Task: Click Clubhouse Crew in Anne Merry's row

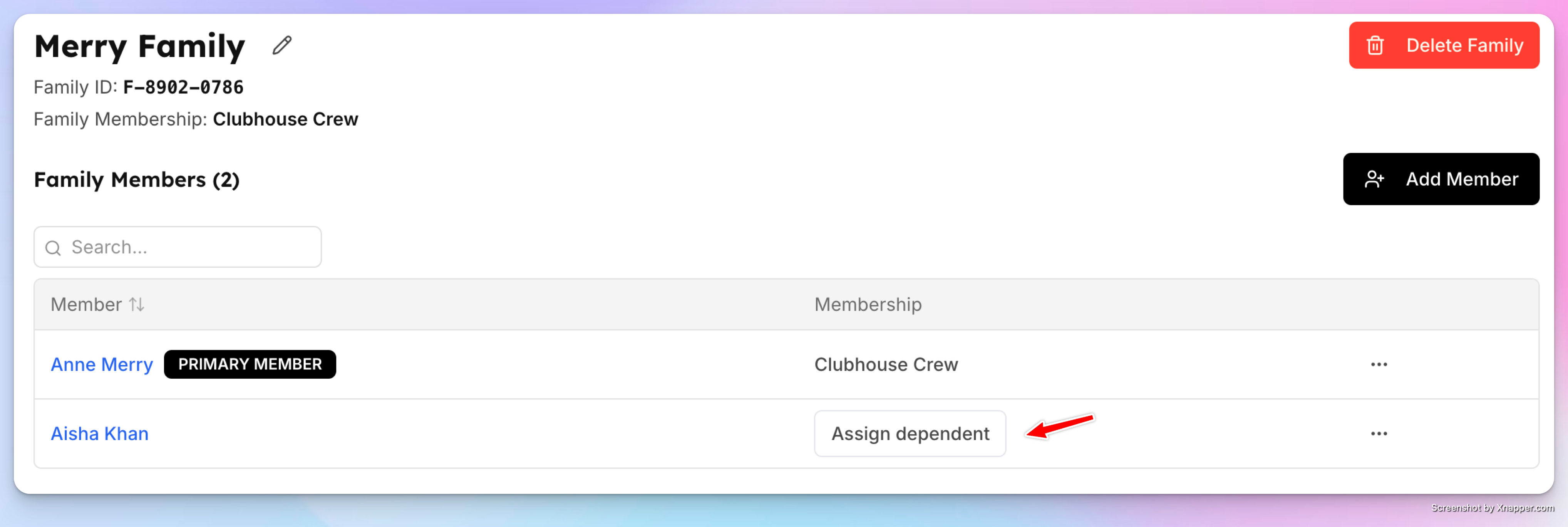Action: 886,364
